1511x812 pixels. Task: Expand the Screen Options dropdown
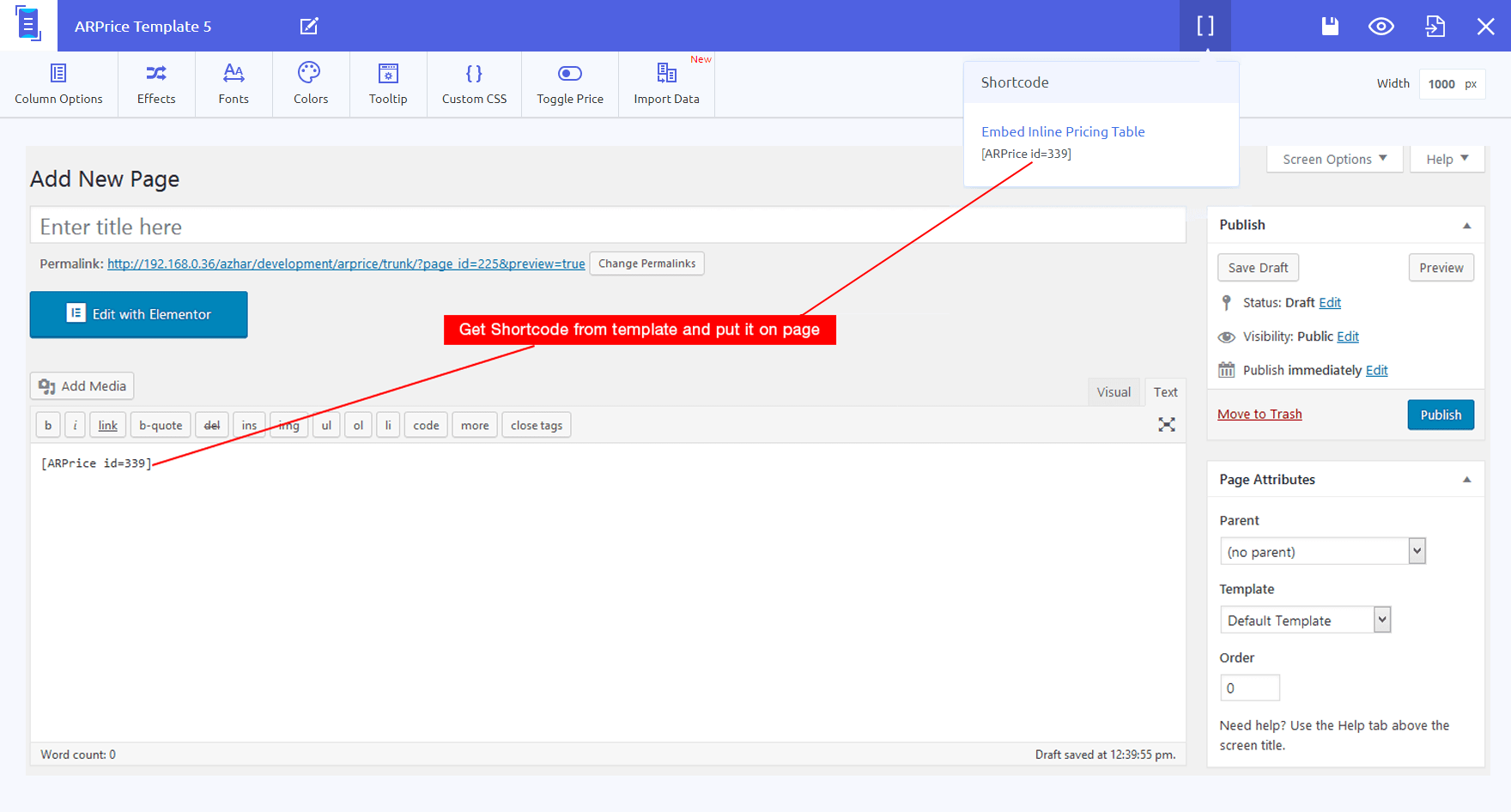[x=1334, y=159]
